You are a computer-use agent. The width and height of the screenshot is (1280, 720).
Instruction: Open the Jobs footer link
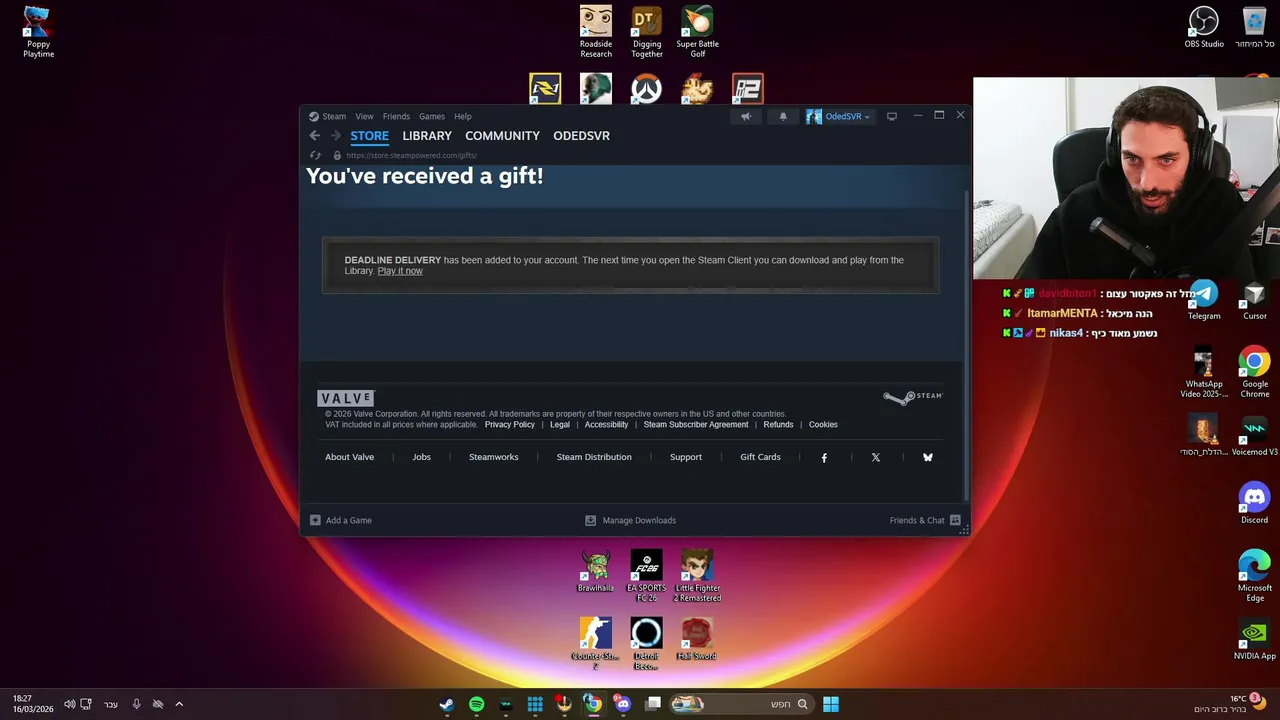pyautogui.click(x=422, y=457)
